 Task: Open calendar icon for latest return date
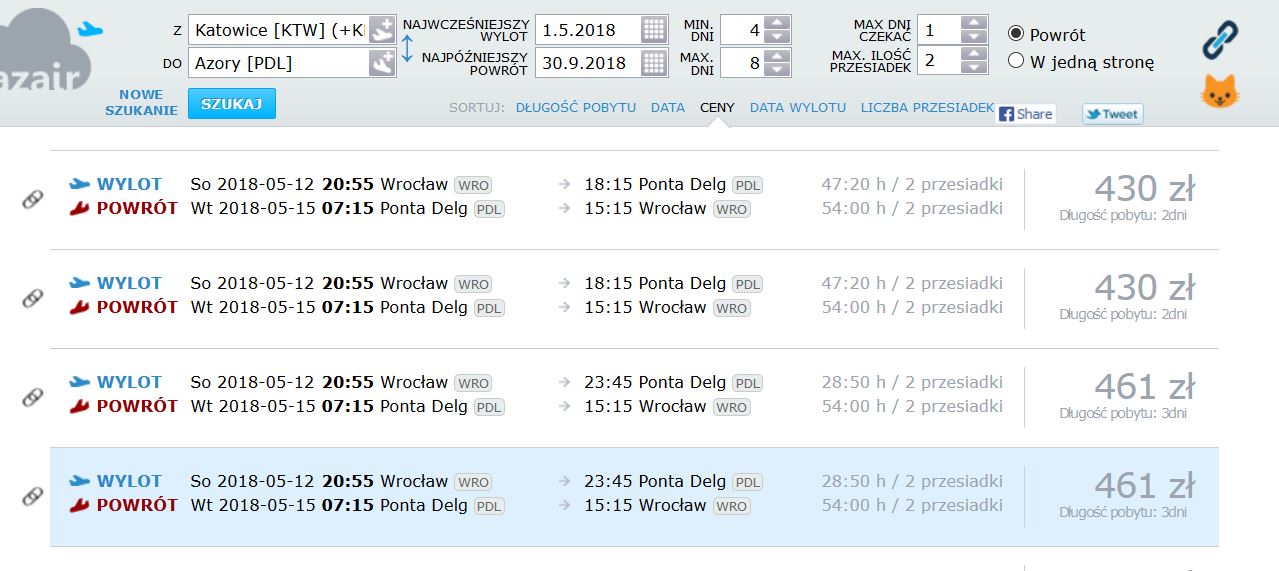654,63
